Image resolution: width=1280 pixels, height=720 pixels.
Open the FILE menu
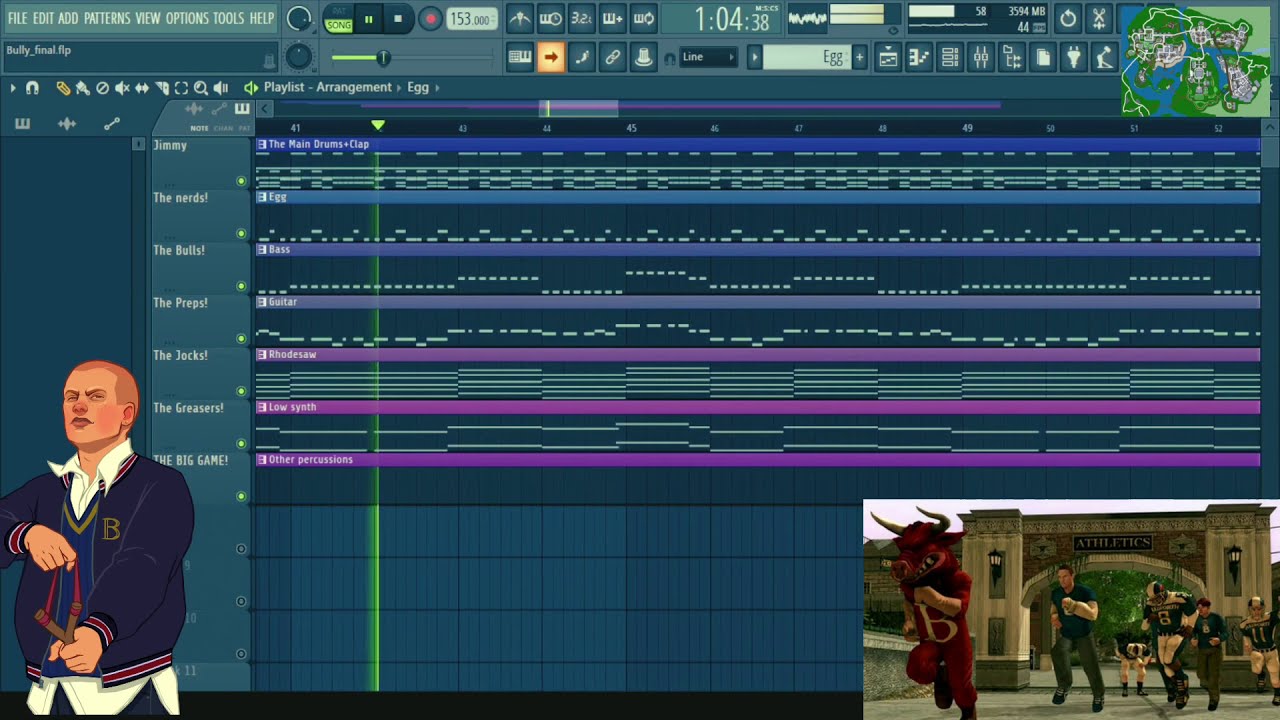click(x=17, y=18)
